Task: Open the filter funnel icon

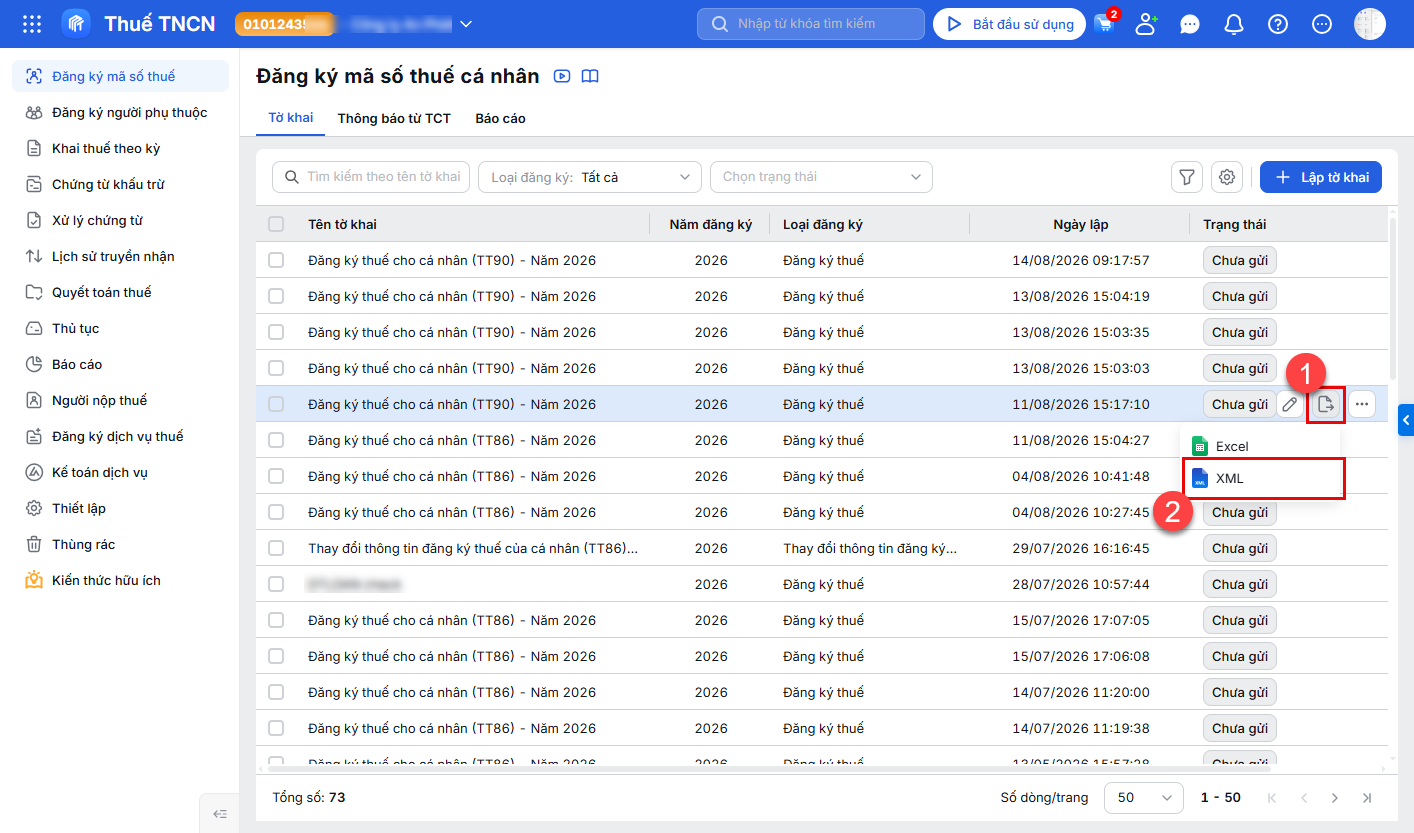Action: (x=1187, y=177)
